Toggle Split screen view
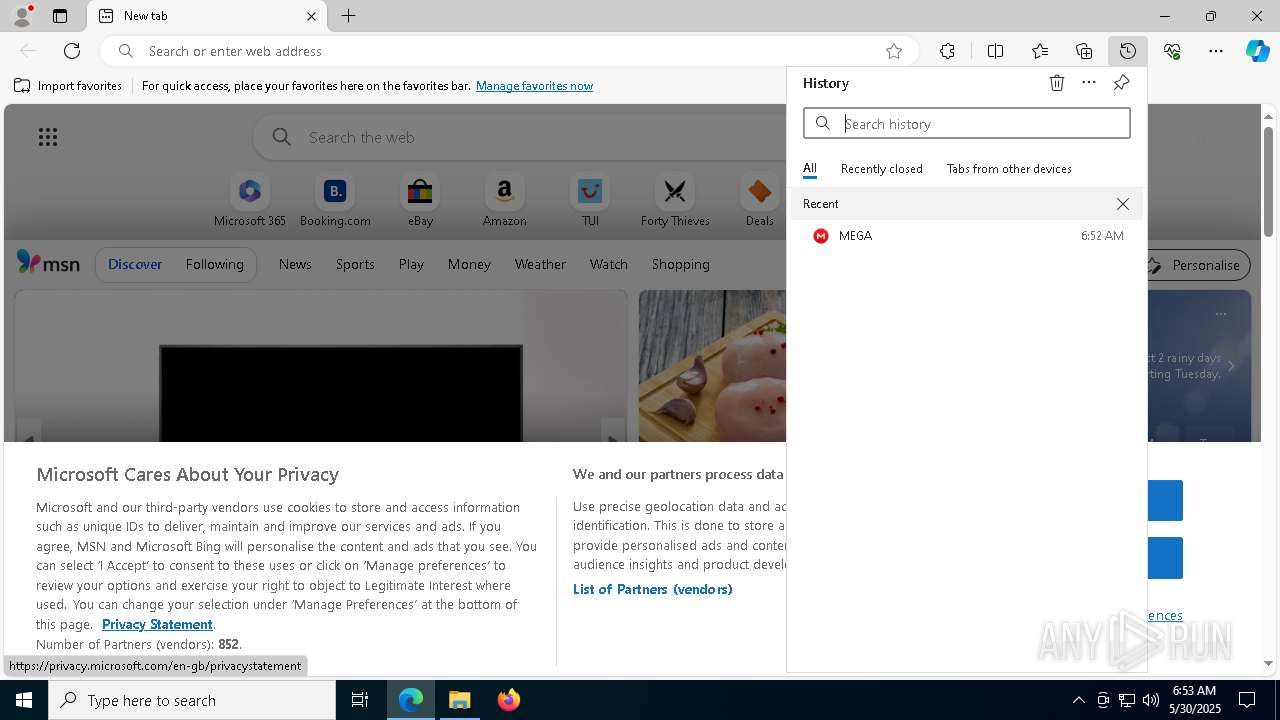The width and height of the screenshot is (1280, 720). click(x=995, y=51)
